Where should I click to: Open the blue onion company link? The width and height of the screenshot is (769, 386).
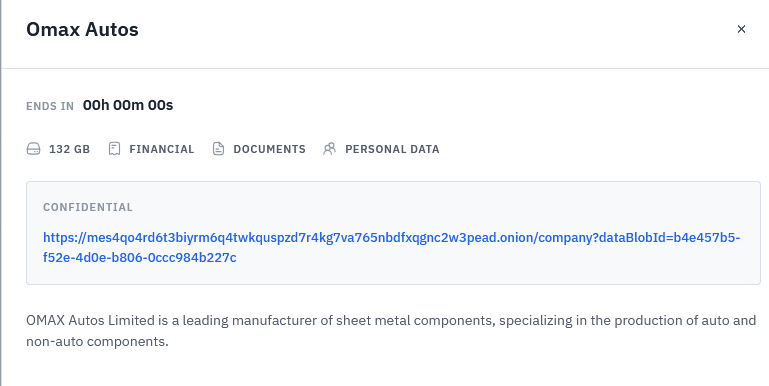pyautogui.click(x=391, y=247)
